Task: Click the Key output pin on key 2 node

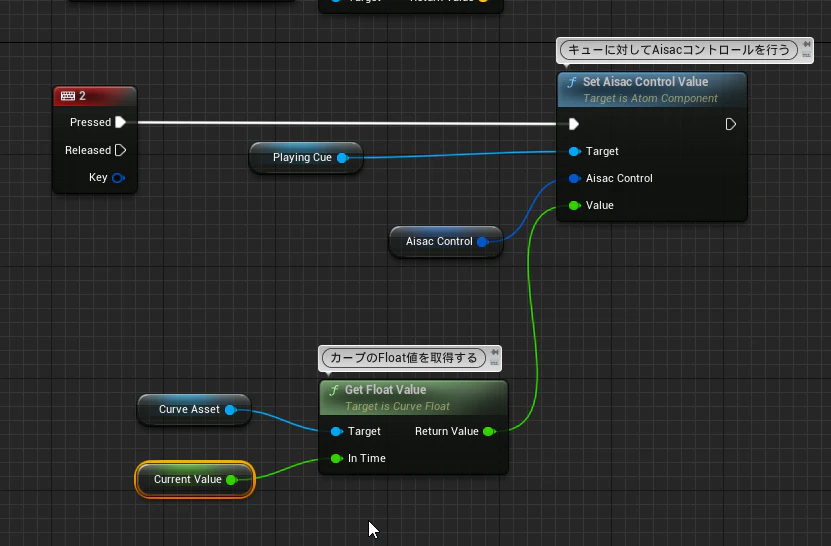Action: (118, 178)
